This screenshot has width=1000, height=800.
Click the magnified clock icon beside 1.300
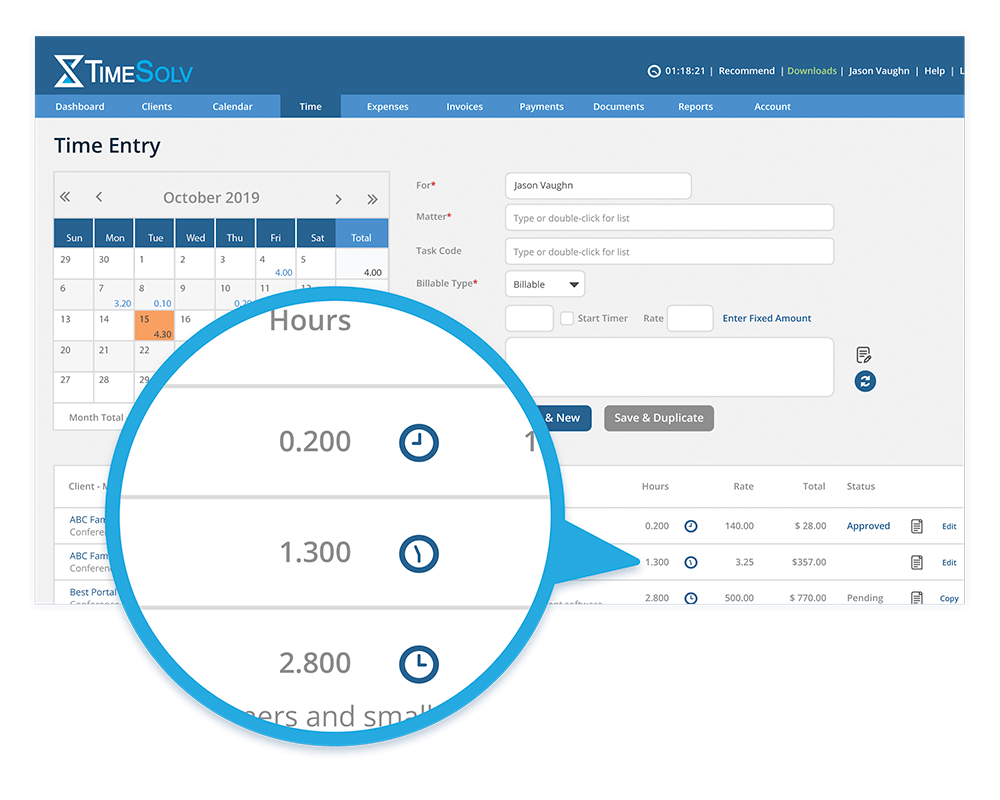click(418, 554)
